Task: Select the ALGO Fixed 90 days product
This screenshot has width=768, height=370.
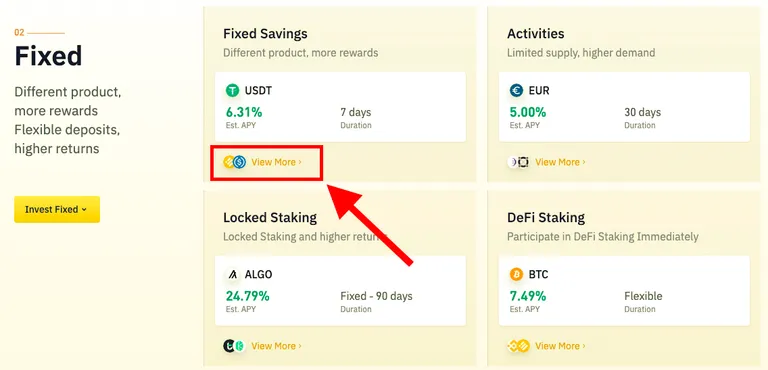Action: click(x=340, y=290)
